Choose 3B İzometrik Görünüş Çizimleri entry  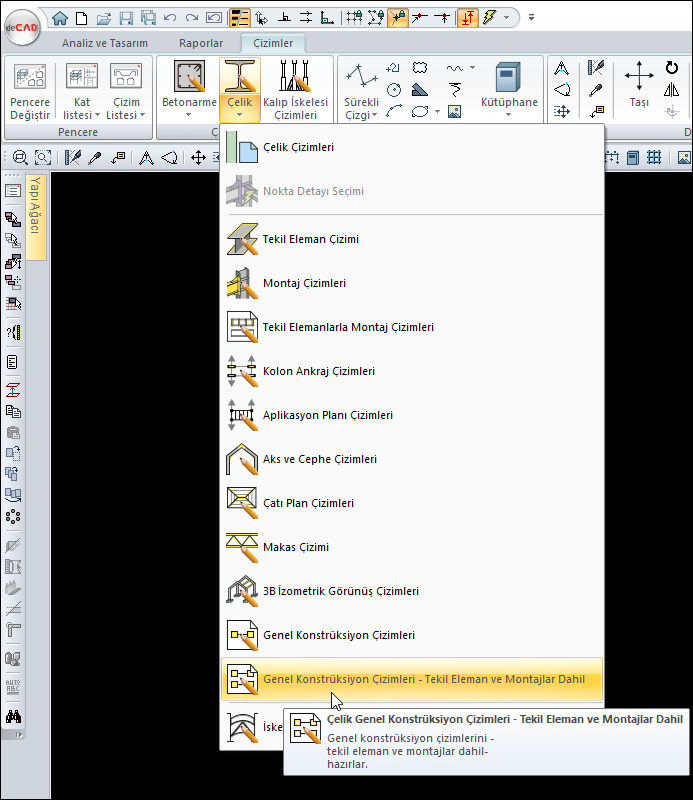click(x=412, y=591)
